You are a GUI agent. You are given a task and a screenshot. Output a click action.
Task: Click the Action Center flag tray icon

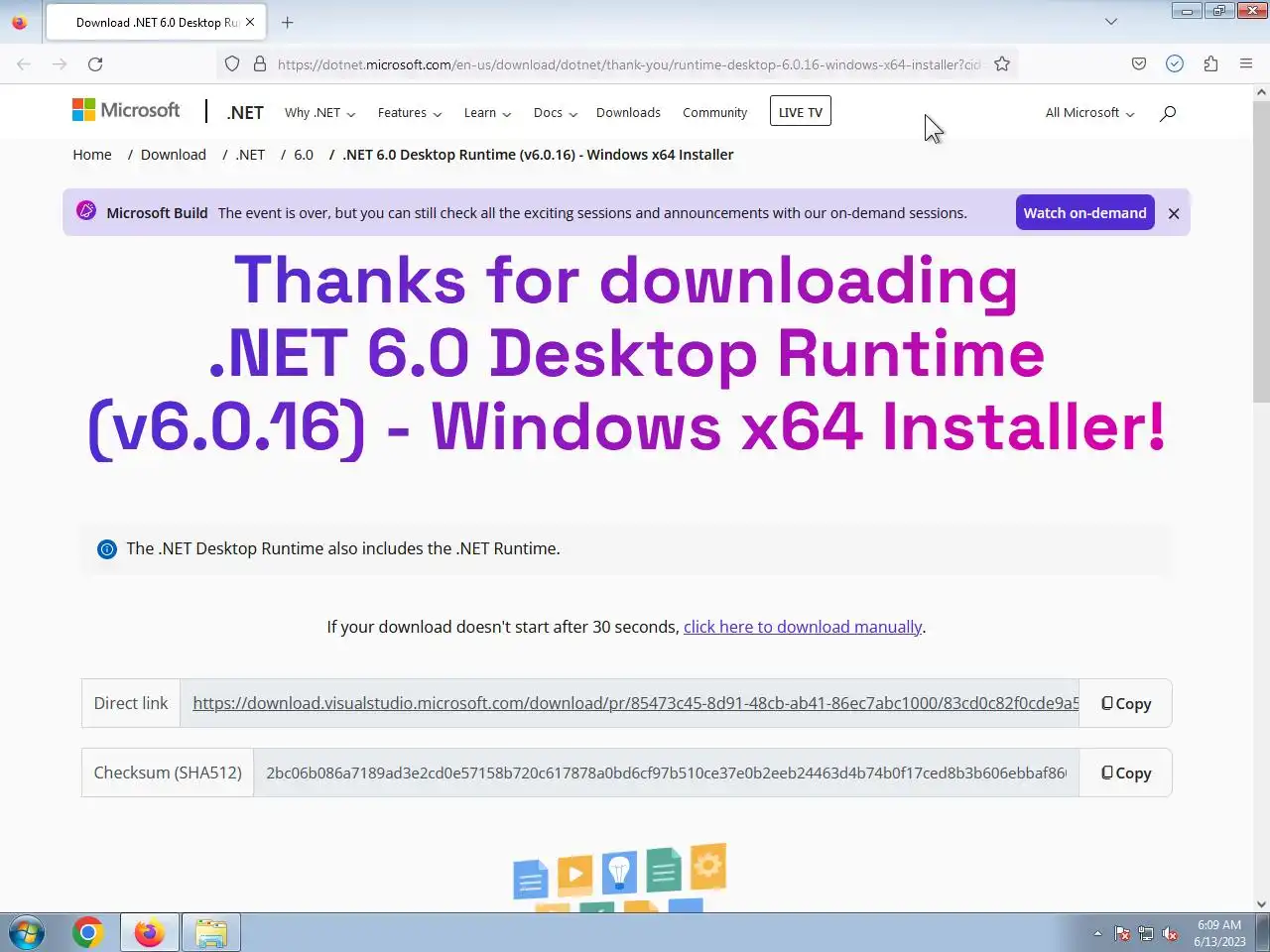tap(1122, 934)
